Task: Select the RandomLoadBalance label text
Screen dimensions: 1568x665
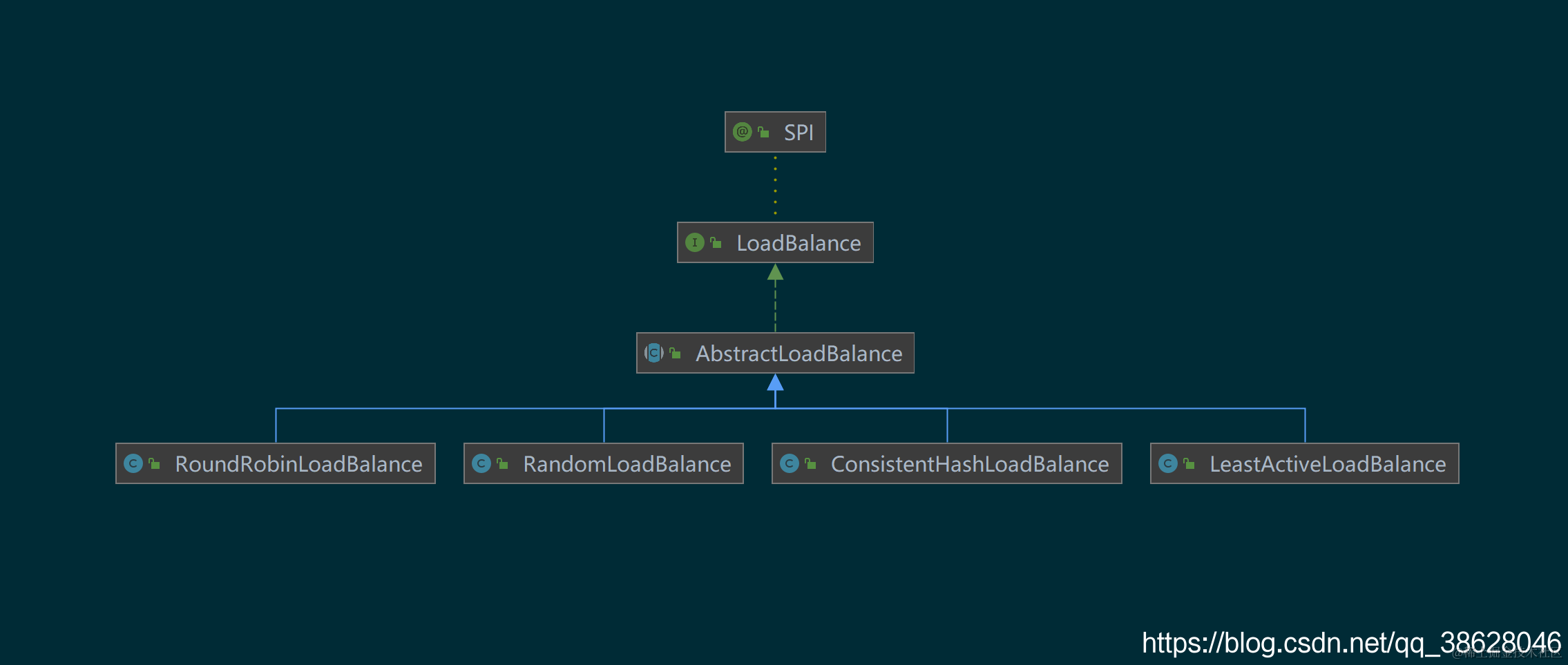Action: (627, 464)
